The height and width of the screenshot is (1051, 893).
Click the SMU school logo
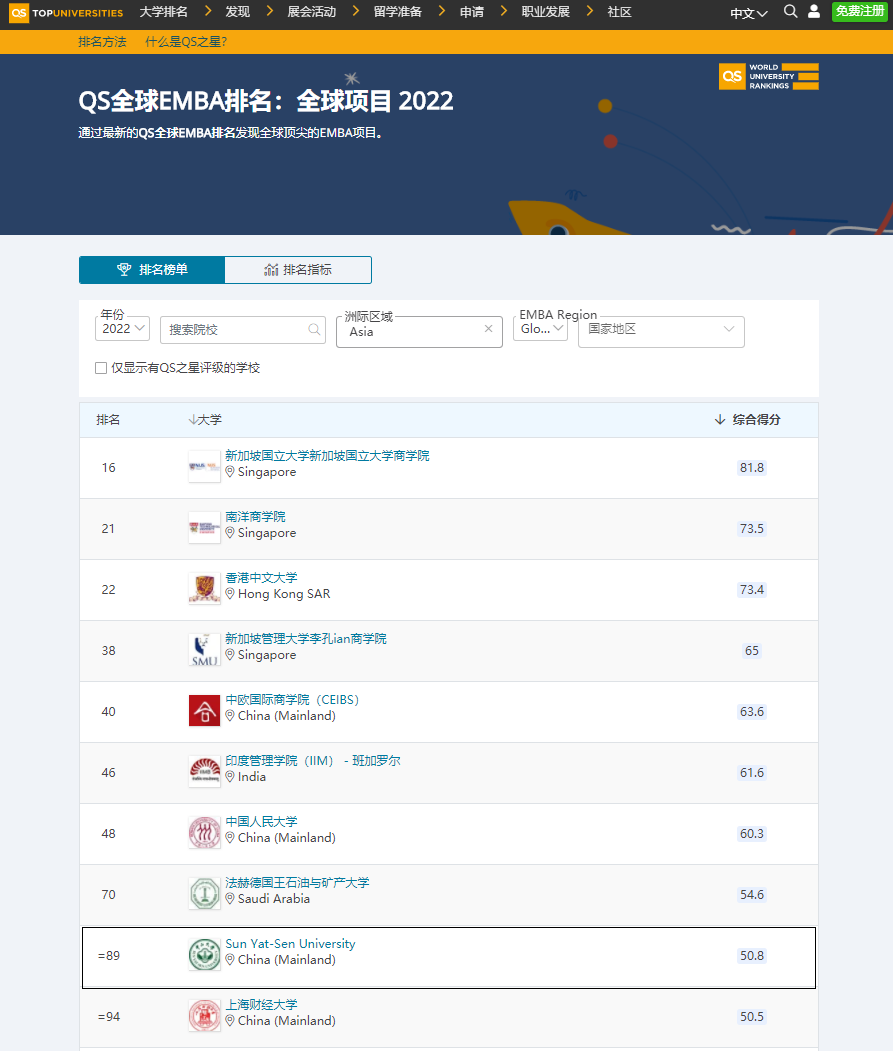(204, 650)
